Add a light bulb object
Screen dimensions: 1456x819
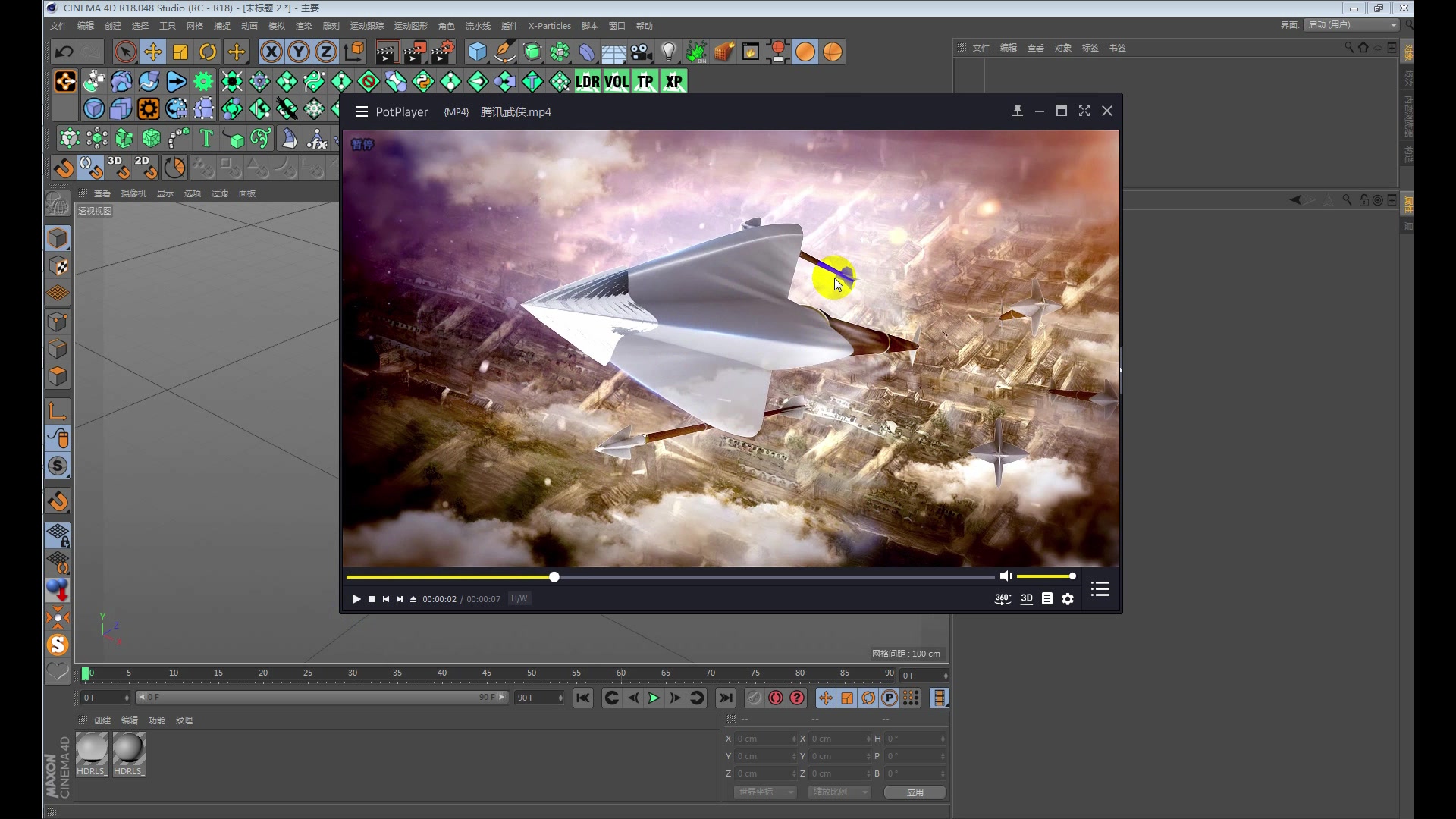click(x=669, y=52)
